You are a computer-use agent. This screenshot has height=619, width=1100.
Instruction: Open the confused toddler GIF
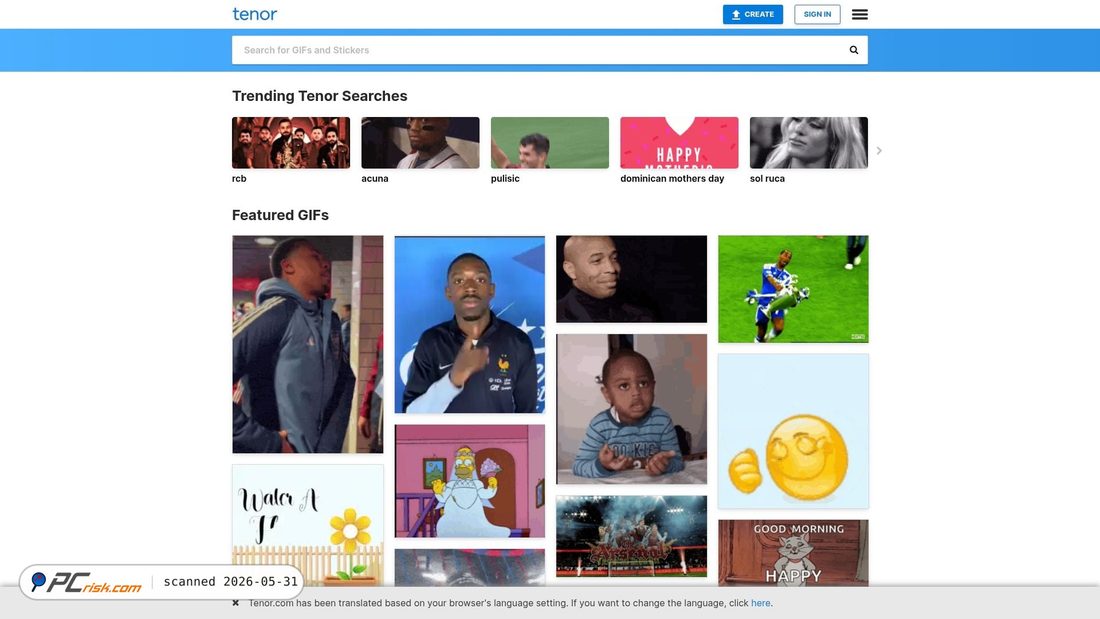pyautogui.click(x=631, y=409)
